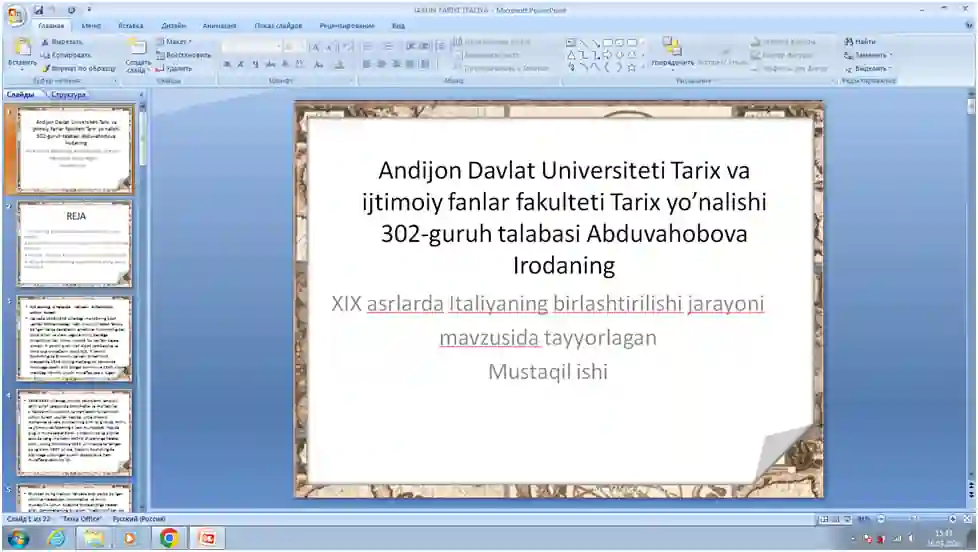The height and width of the screenshot is (552, 978).
Task: Toggle bulleted list
Action: click(x=368, y=47)
